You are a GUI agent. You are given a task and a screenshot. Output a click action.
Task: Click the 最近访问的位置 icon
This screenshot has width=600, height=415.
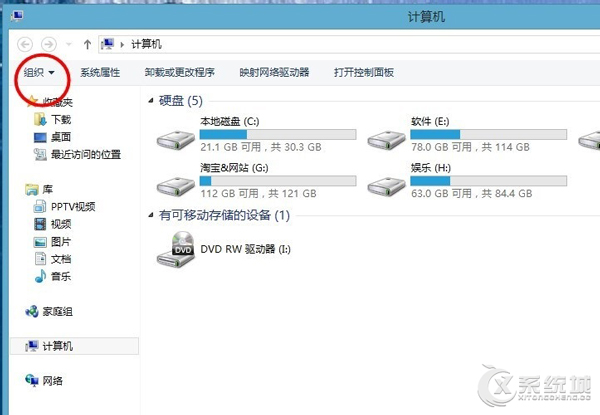click(40, 155)
